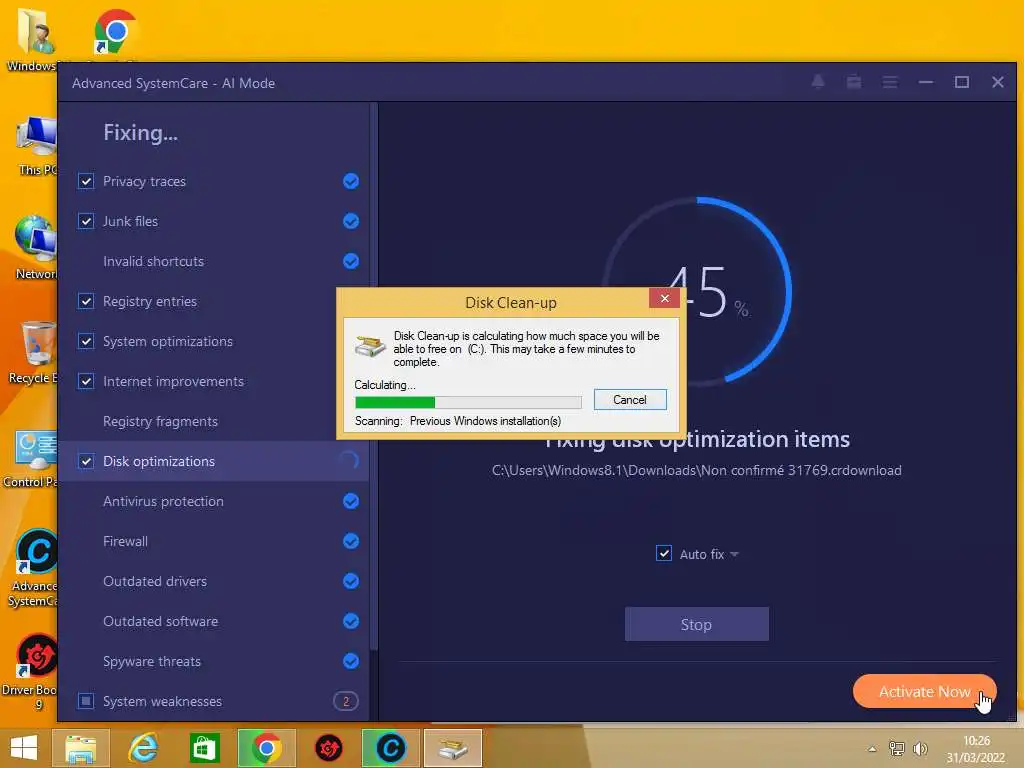Click System weaknesses count badge 2
This screenshot has width=1024, height=768.
pos(345,701)
